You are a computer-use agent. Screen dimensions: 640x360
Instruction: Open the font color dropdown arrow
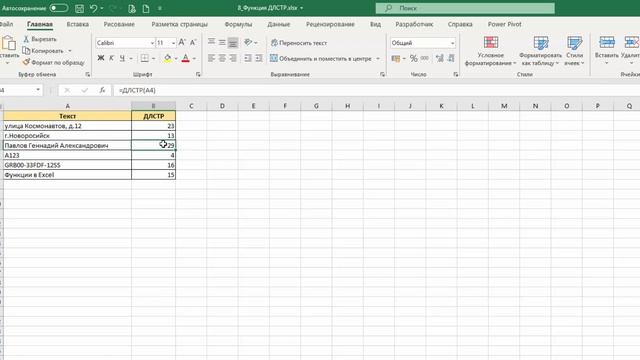(x=194, y=59)
